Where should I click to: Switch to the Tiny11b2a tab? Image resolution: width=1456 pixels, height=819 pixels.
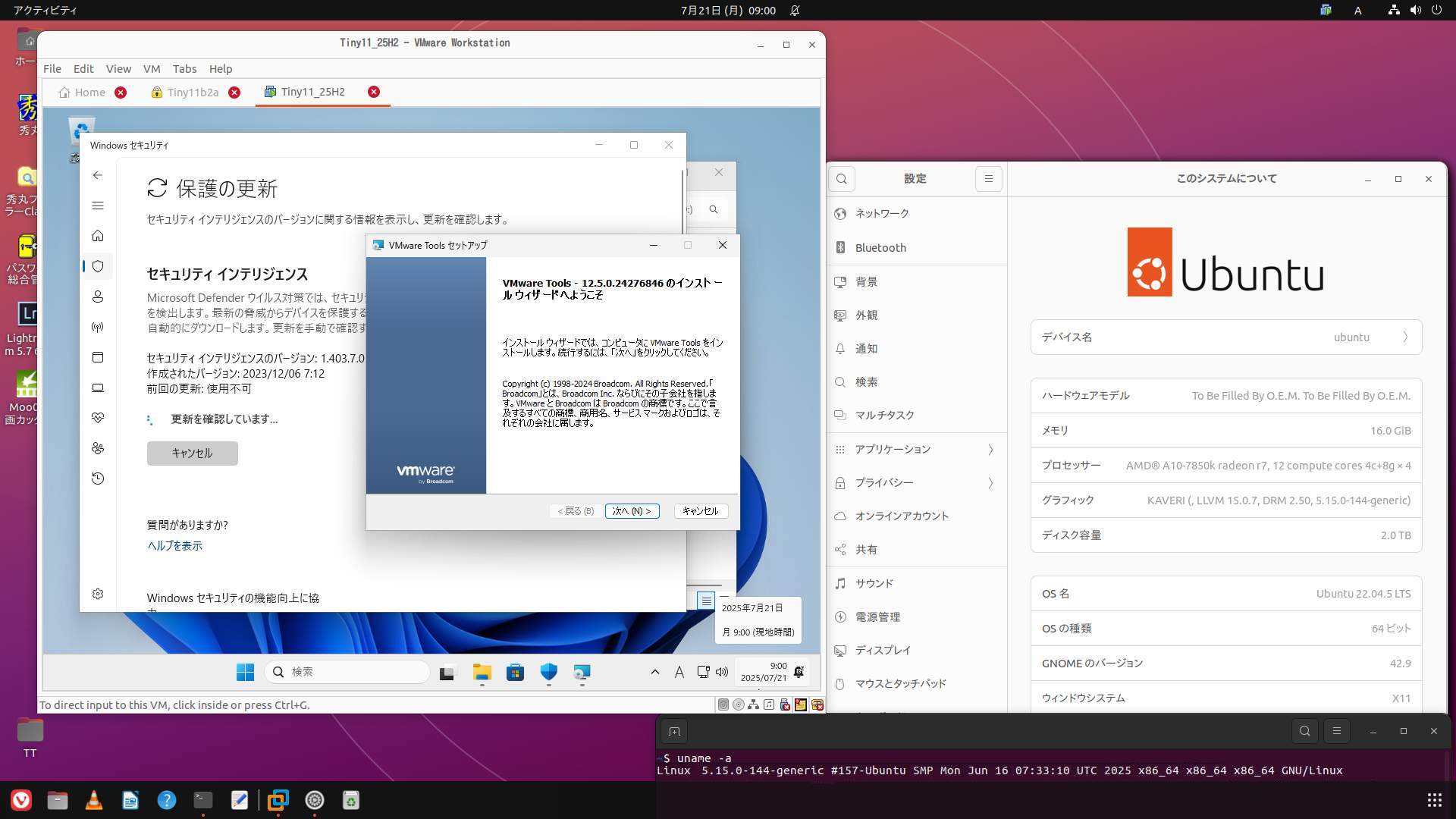point(193,93)
